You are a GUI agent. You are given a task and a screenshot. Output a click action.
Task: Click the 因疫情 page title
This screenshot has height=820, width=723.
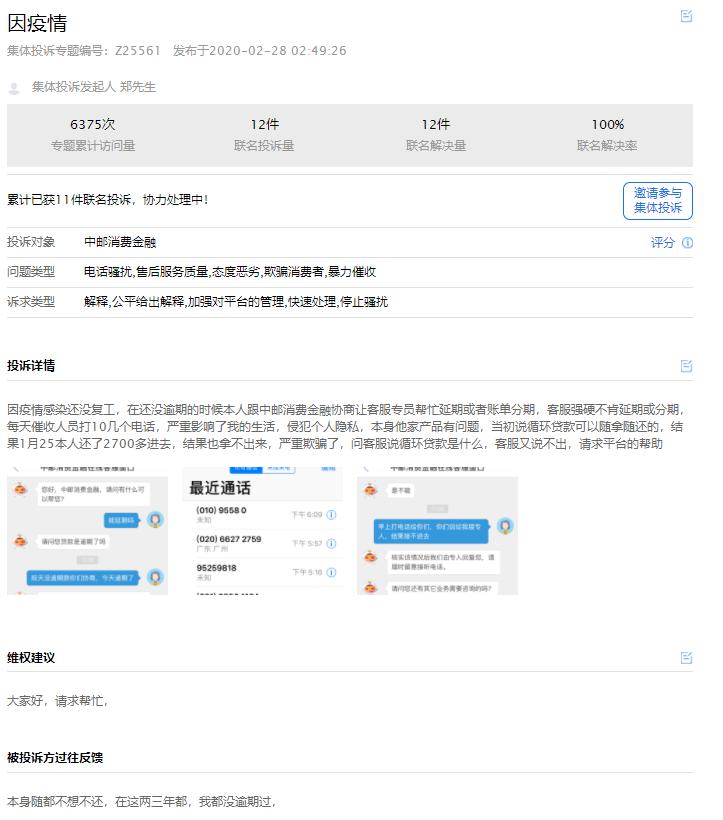point(37,24)
